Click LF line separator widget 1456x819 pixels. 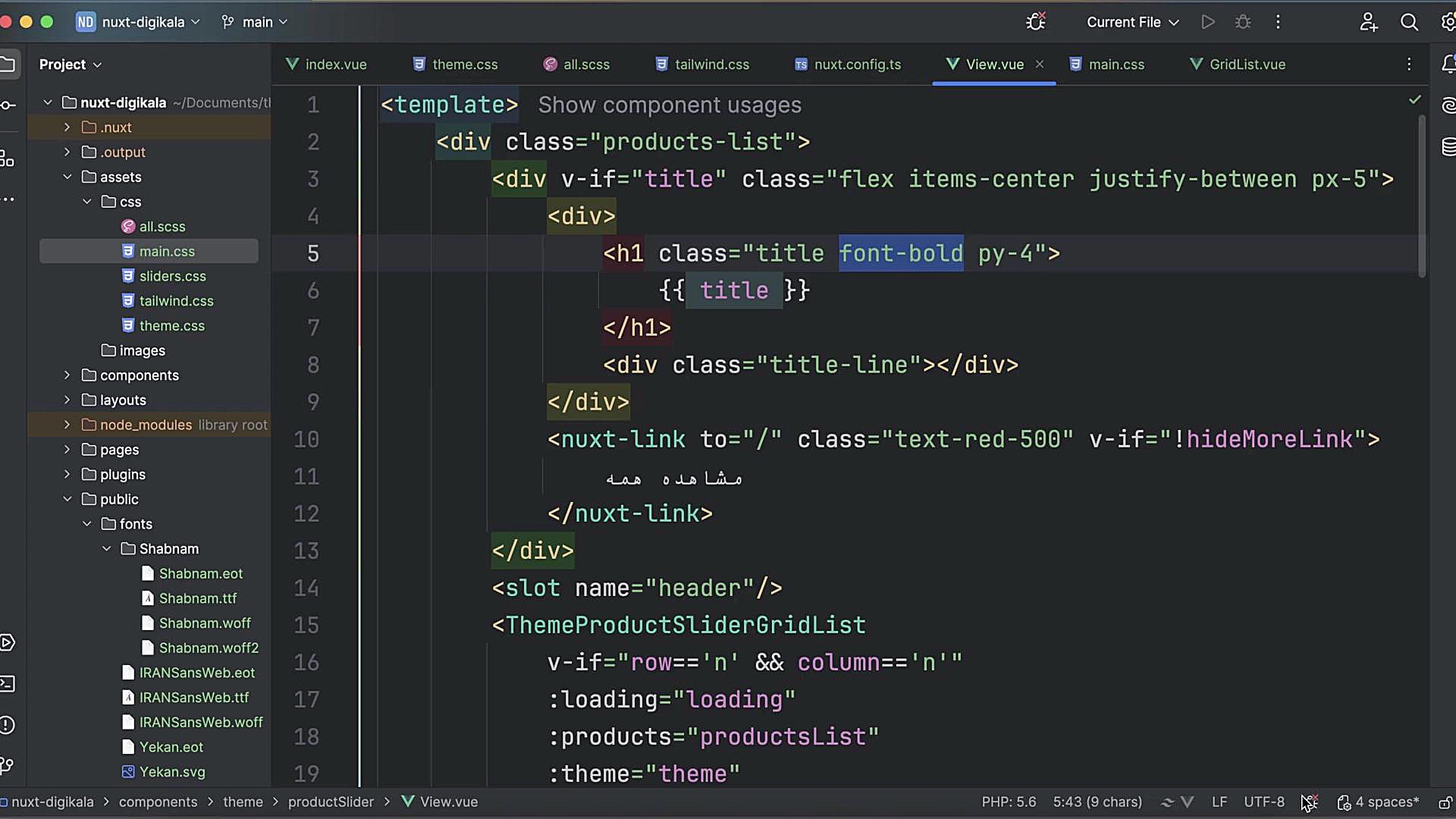(1219, 802)
